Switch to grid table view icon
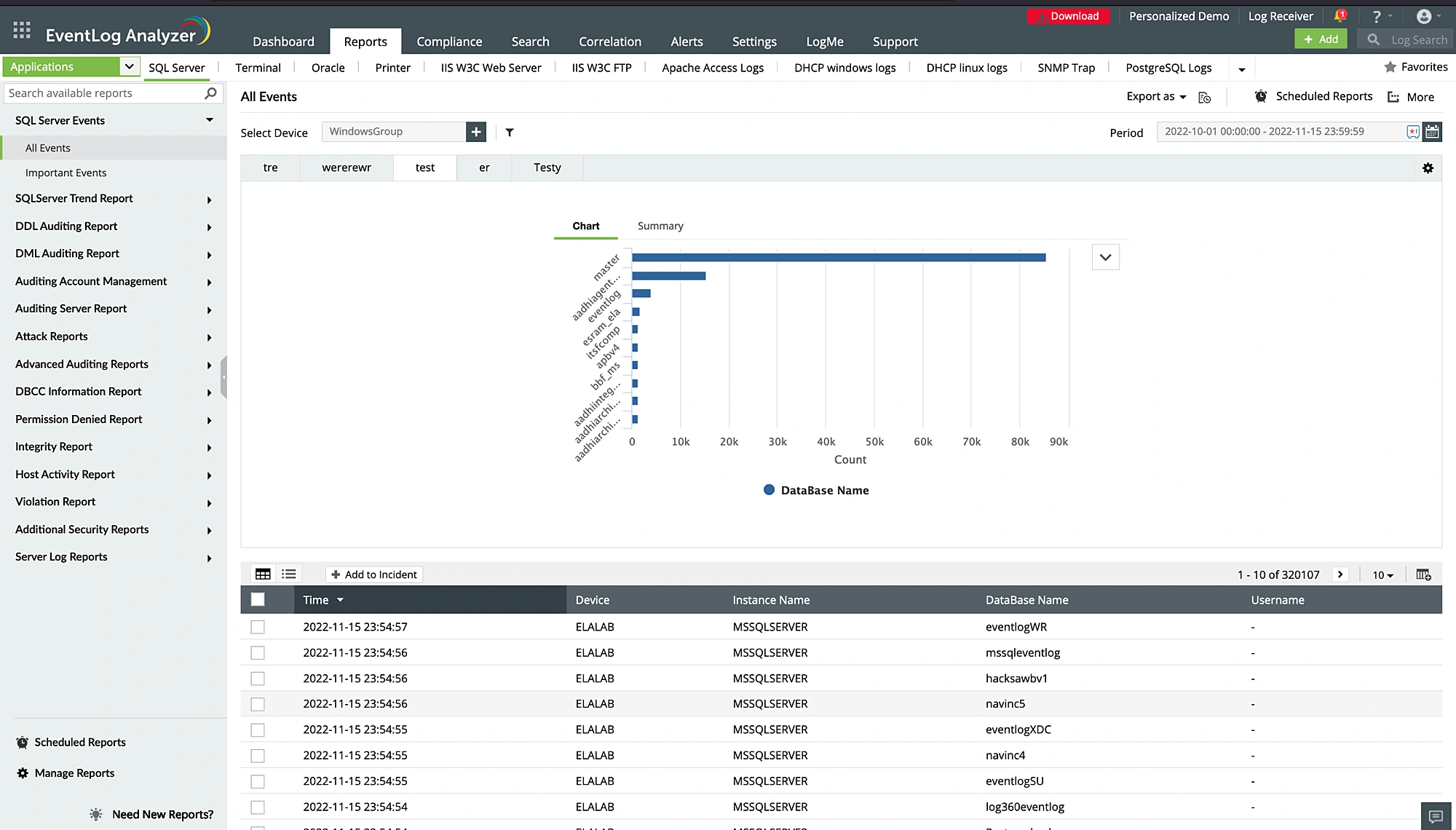This screenshot has width=1456, height=830. (x=263, y=574)
